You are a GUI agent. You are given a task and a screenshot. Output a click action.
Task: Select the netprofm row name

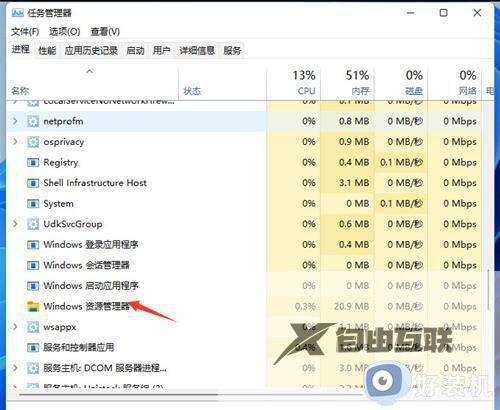coord(63,121)
